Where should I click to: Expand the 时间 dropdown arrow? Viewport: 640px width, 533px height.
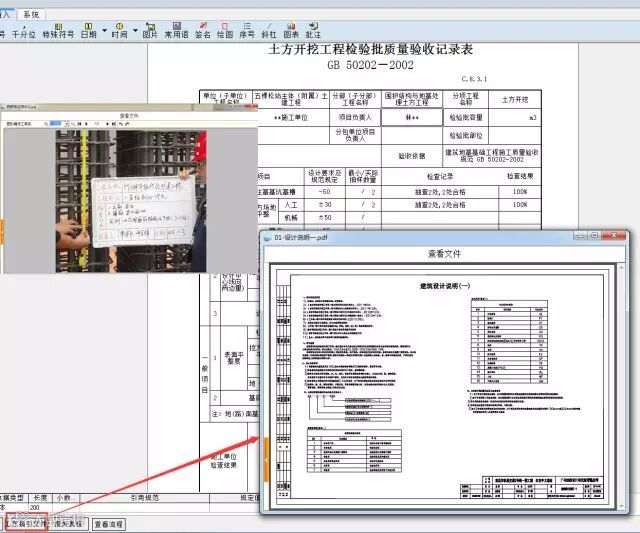point(135,31)
